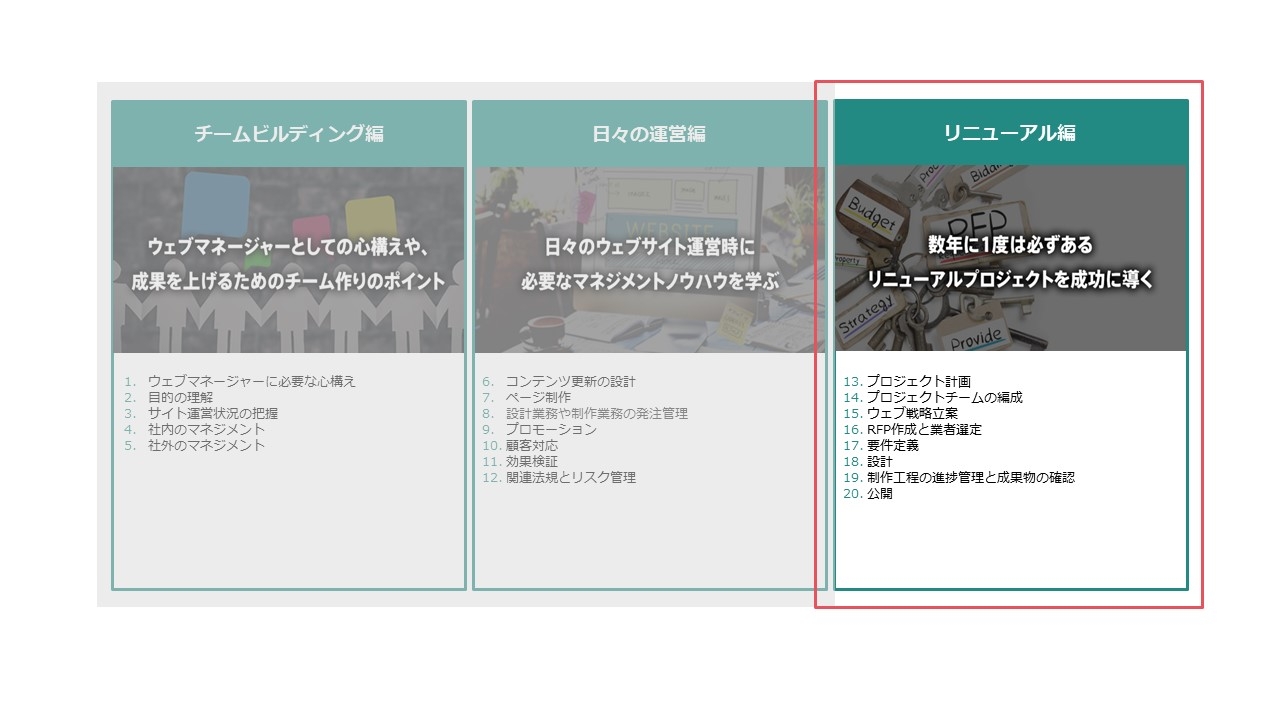Click the プロモーション list item
1280x720 pixels.
click(550, 429)
